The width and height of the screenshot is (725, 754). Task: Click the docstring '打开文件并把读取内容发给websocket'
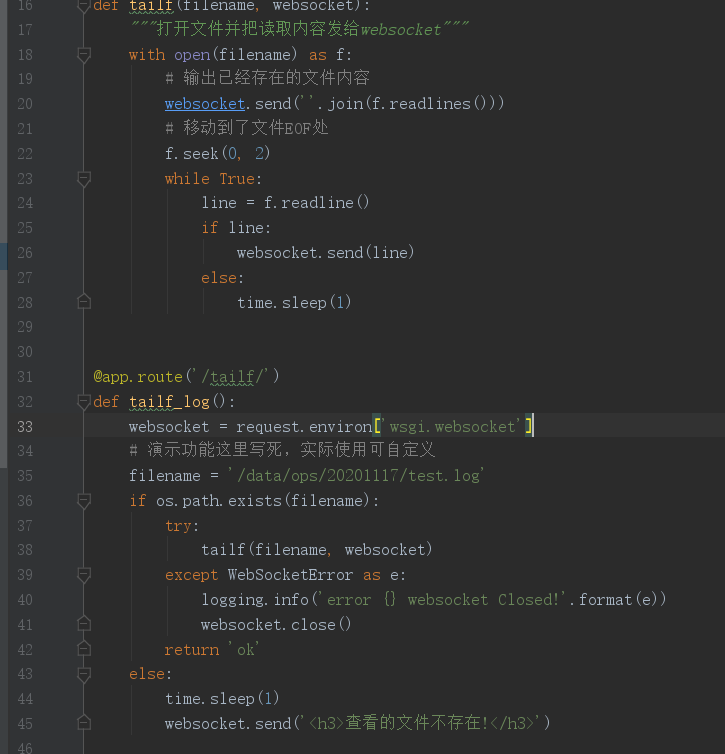[x=299, y=29]
